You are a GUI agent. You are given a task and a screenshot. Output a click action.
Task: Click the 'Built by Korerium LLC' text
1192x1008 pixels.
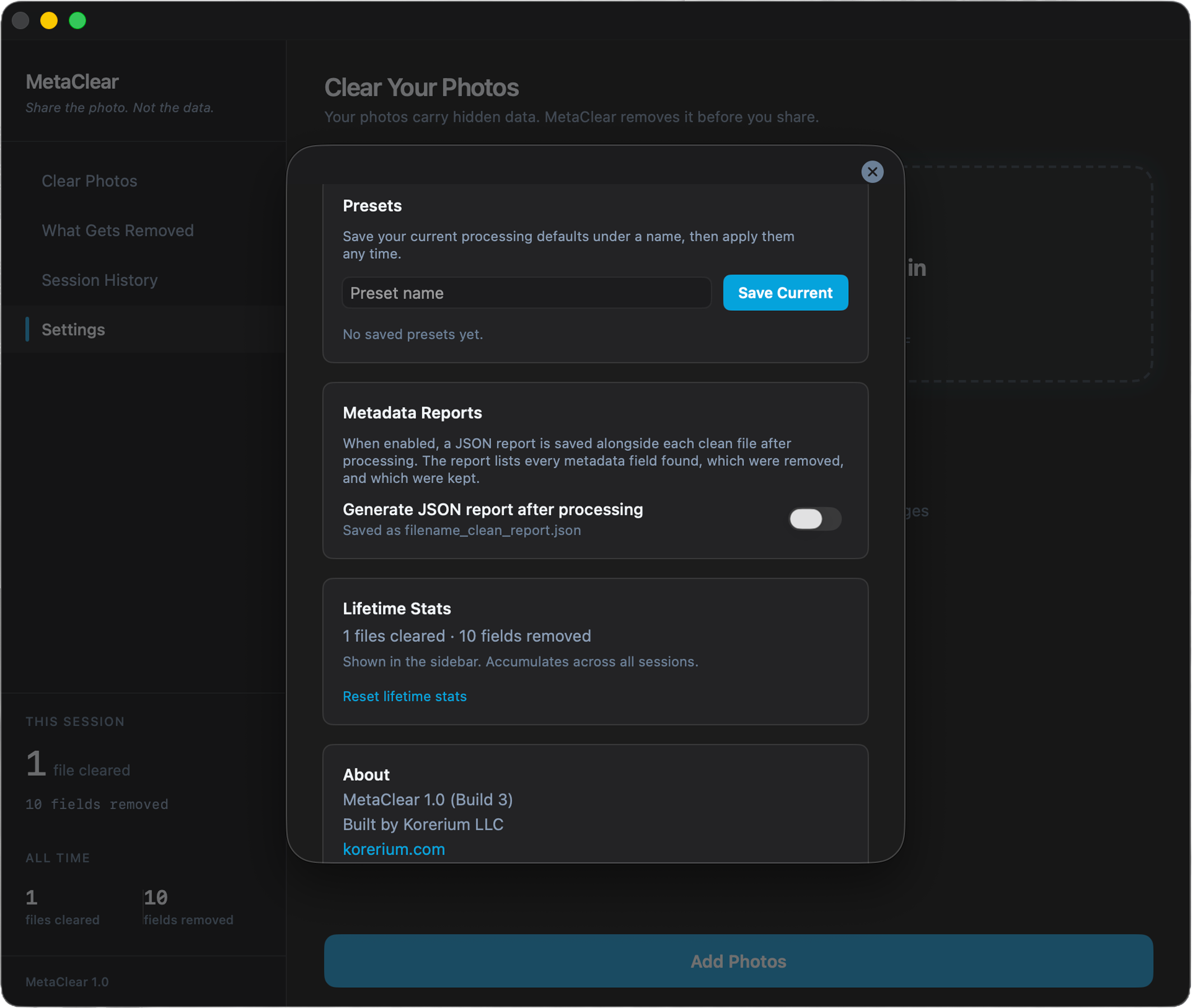click(423, 824)
